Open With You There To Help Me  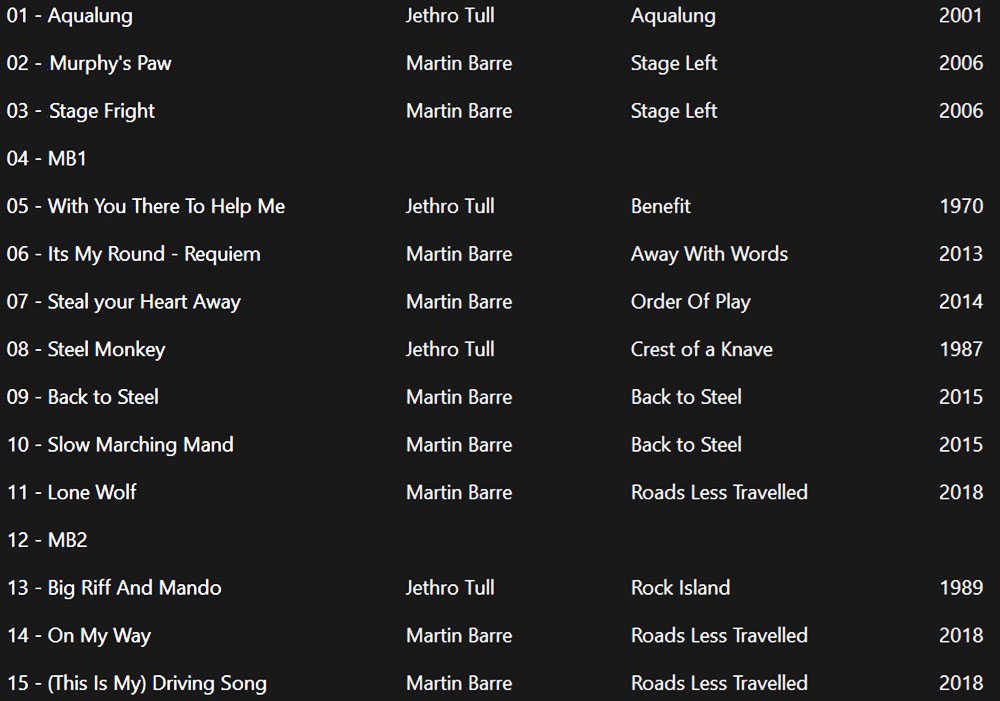click(x=145, y=207)
